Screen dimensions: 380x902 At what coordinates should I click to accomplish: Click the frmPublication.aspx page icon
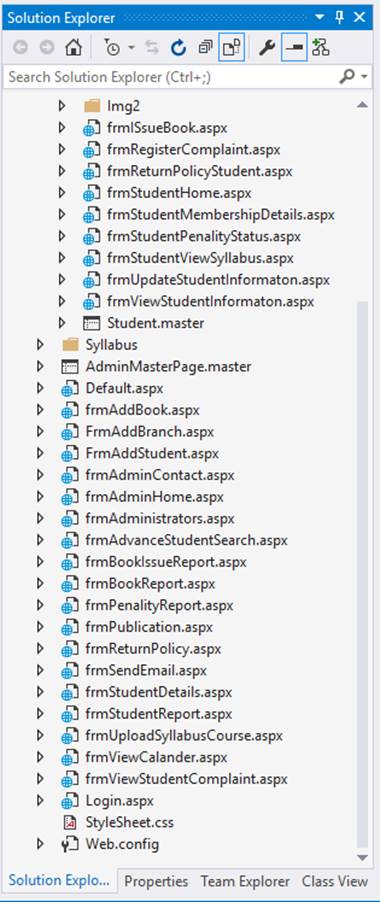point(70,627)
